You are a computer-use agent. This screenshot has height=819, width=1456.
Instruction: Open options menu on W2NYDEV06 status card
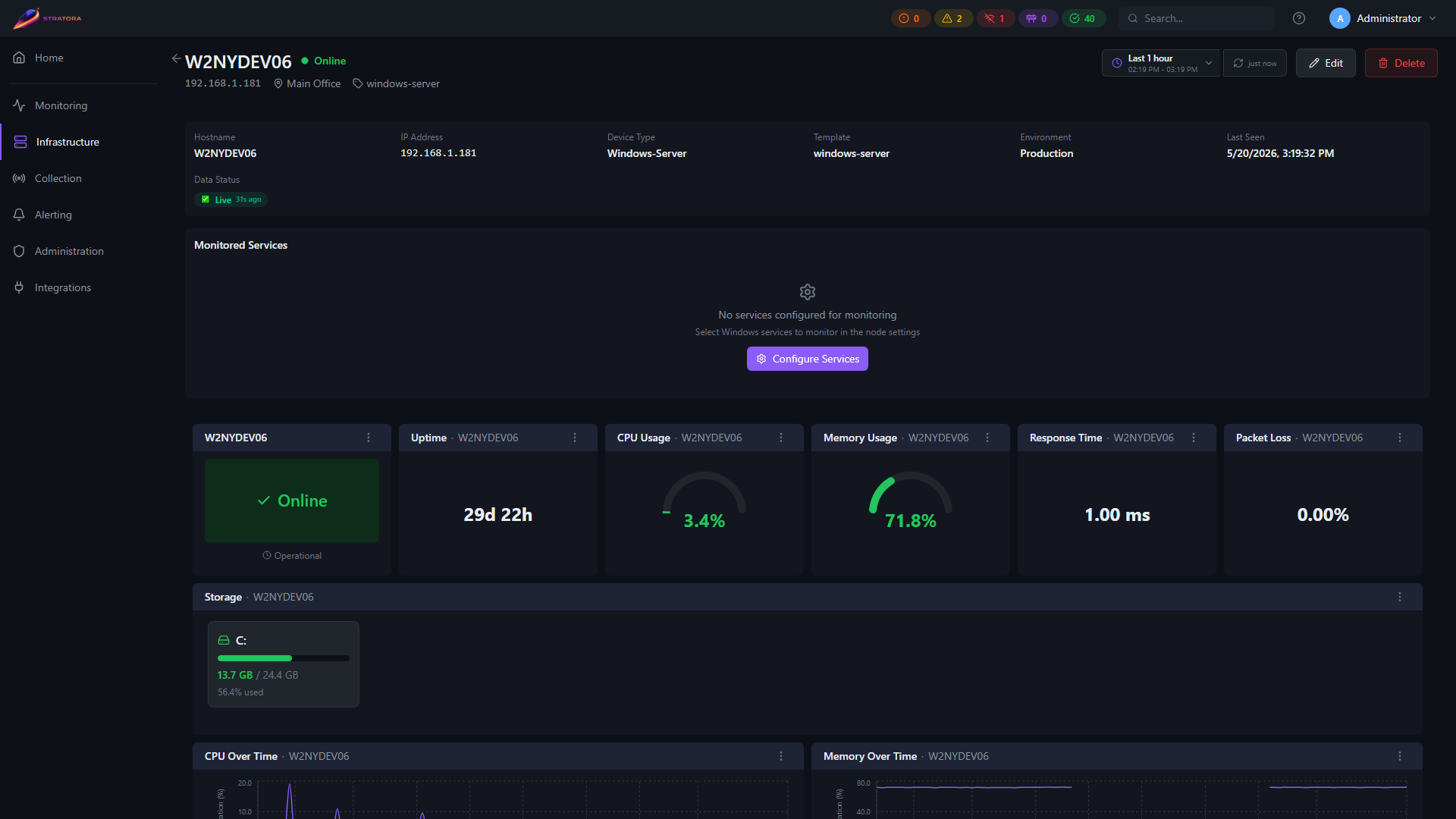(x=369, y=438)
